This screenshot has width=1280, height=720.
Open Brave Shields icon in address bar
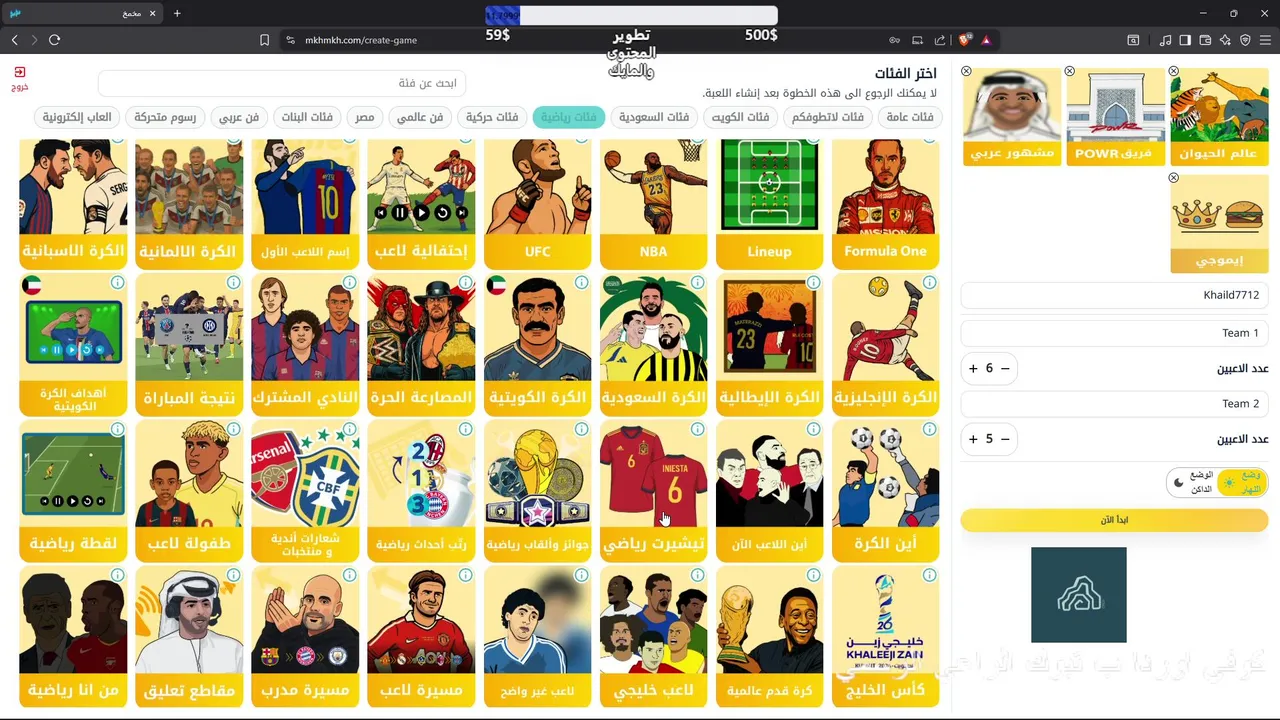tap(965, 40)
